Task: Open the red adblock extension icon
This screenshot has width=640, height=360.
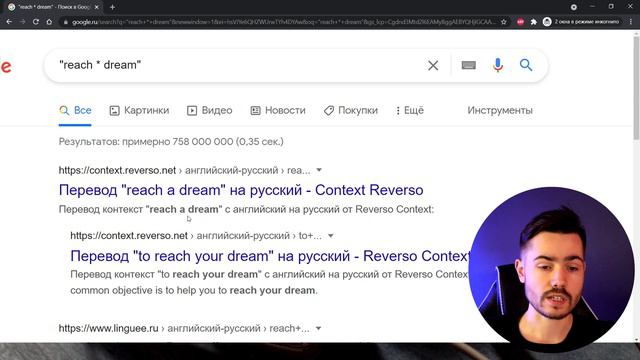Action: (x=520, y=22)
